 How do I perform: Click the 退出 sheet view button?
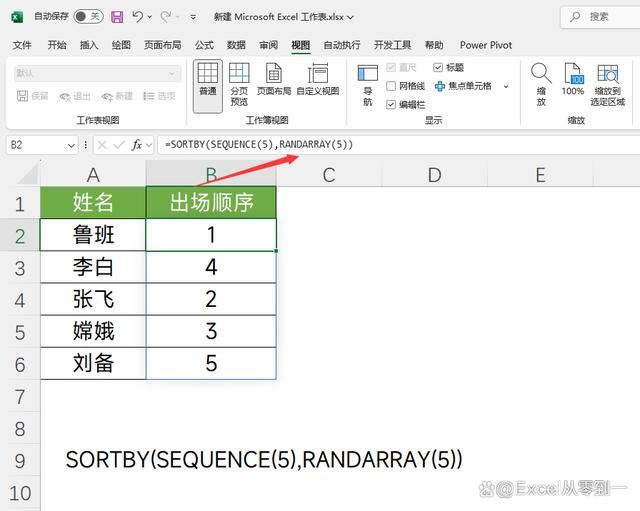(x=75, y=96)
